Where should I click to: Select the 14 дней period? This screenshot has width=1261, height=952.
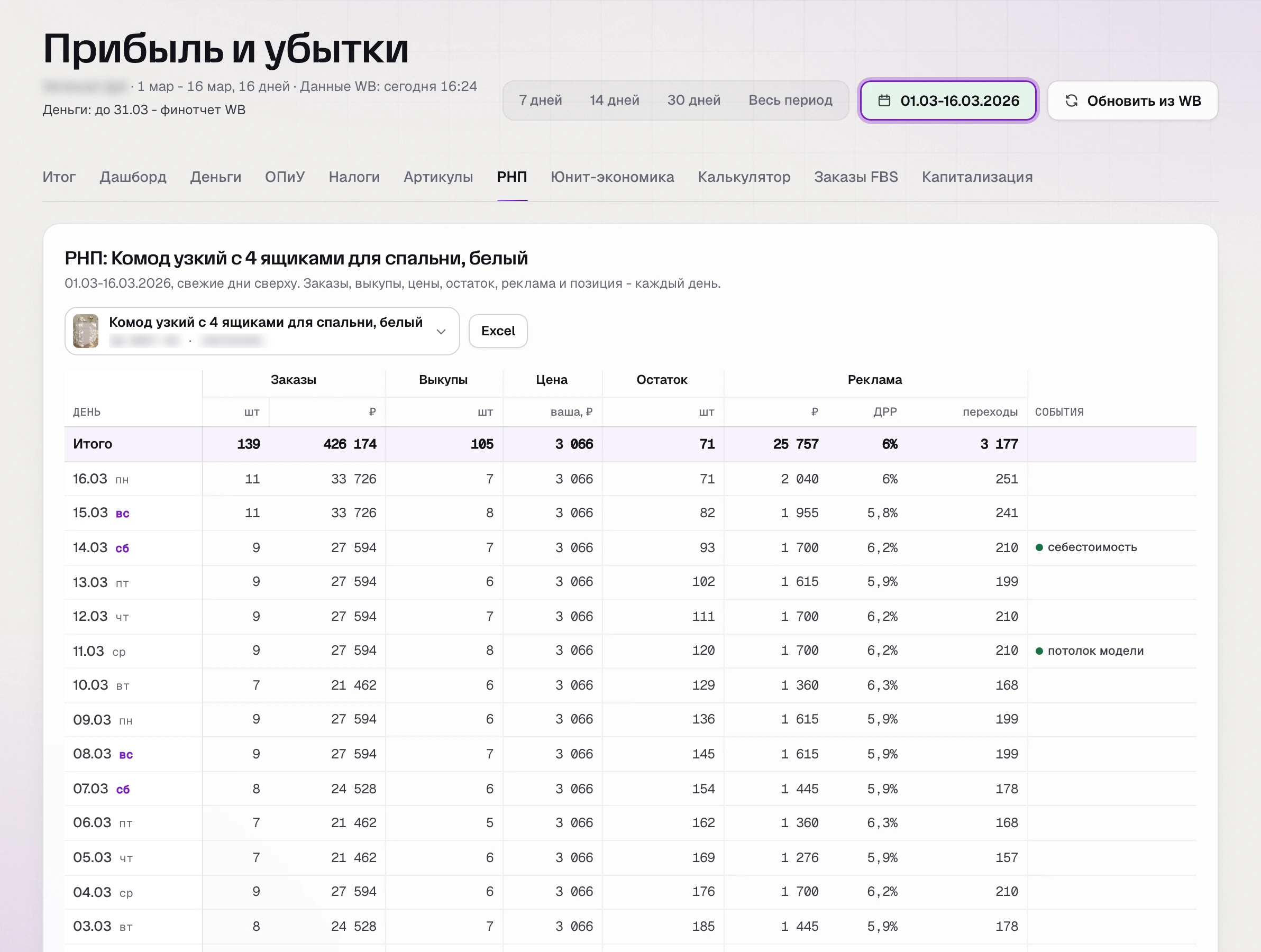point(614,100)
